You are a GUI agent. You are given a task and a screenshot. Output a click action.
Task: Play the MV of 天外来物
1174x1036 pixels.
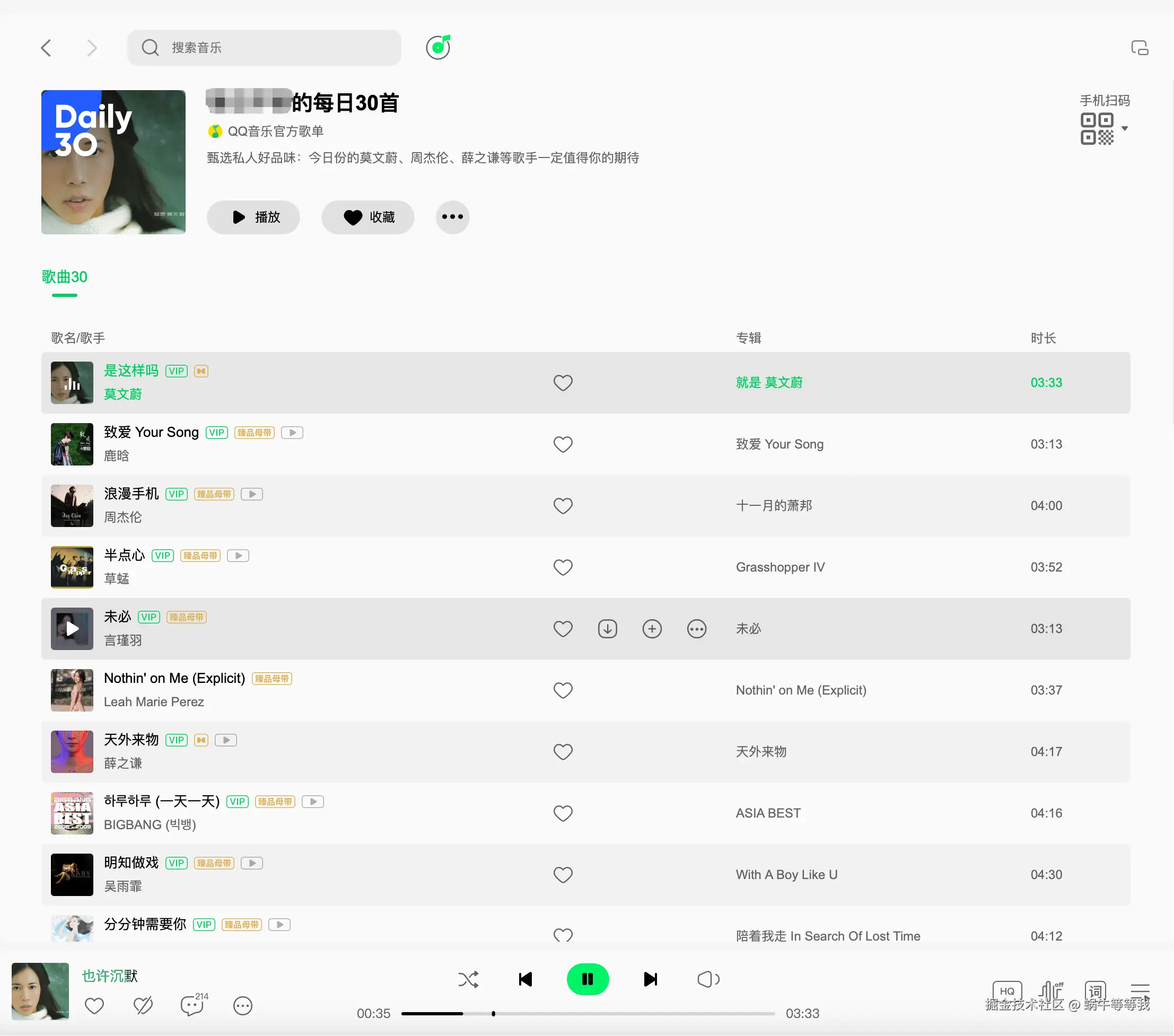point(225,740)
